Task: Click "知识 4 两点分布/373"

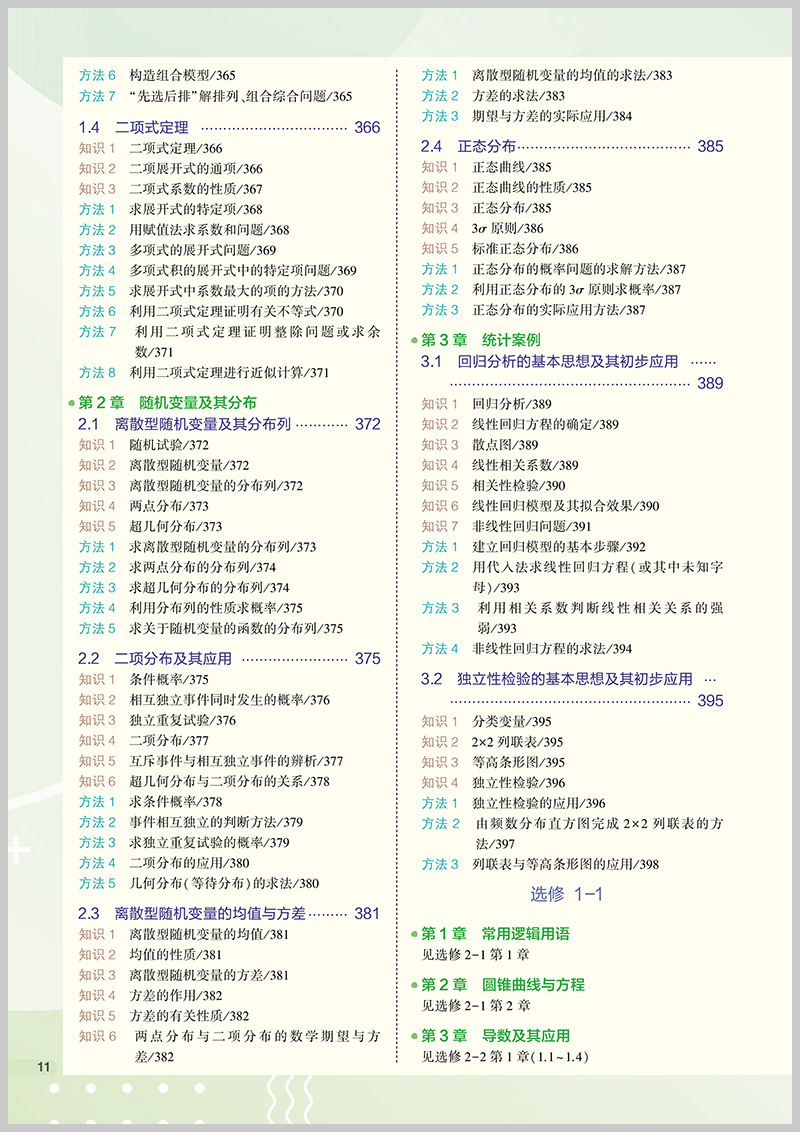Action: pyautogui.click(x=144, y=506)
